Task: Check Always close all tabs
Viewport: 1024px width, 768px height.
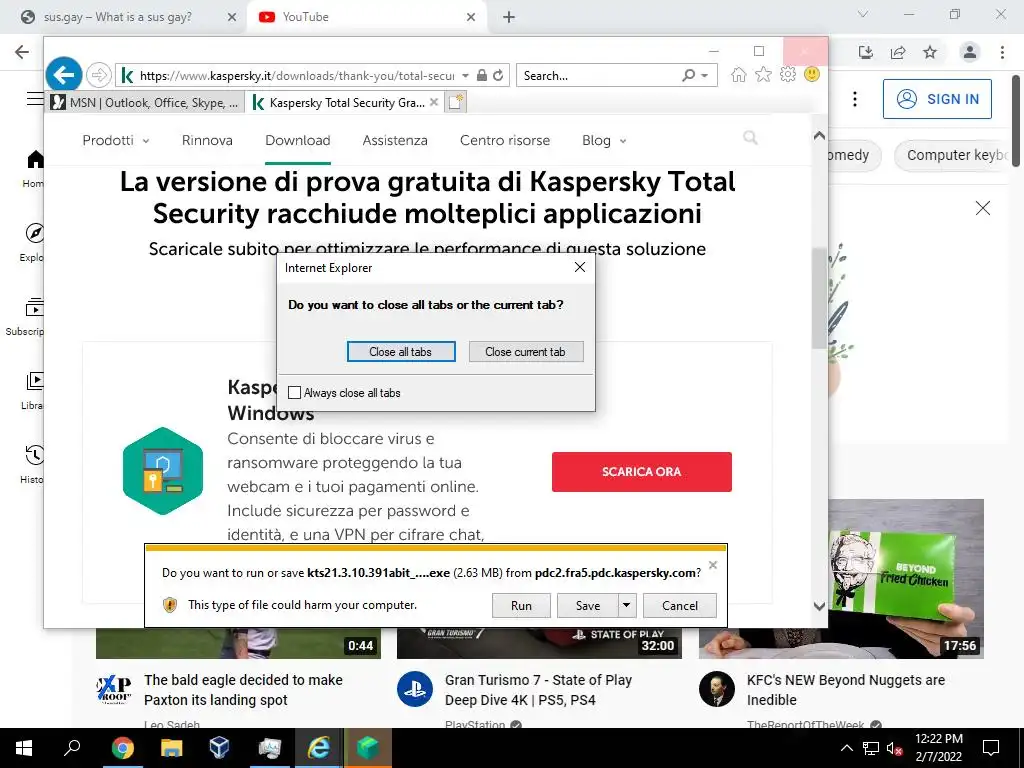Action: pos(295,392)
